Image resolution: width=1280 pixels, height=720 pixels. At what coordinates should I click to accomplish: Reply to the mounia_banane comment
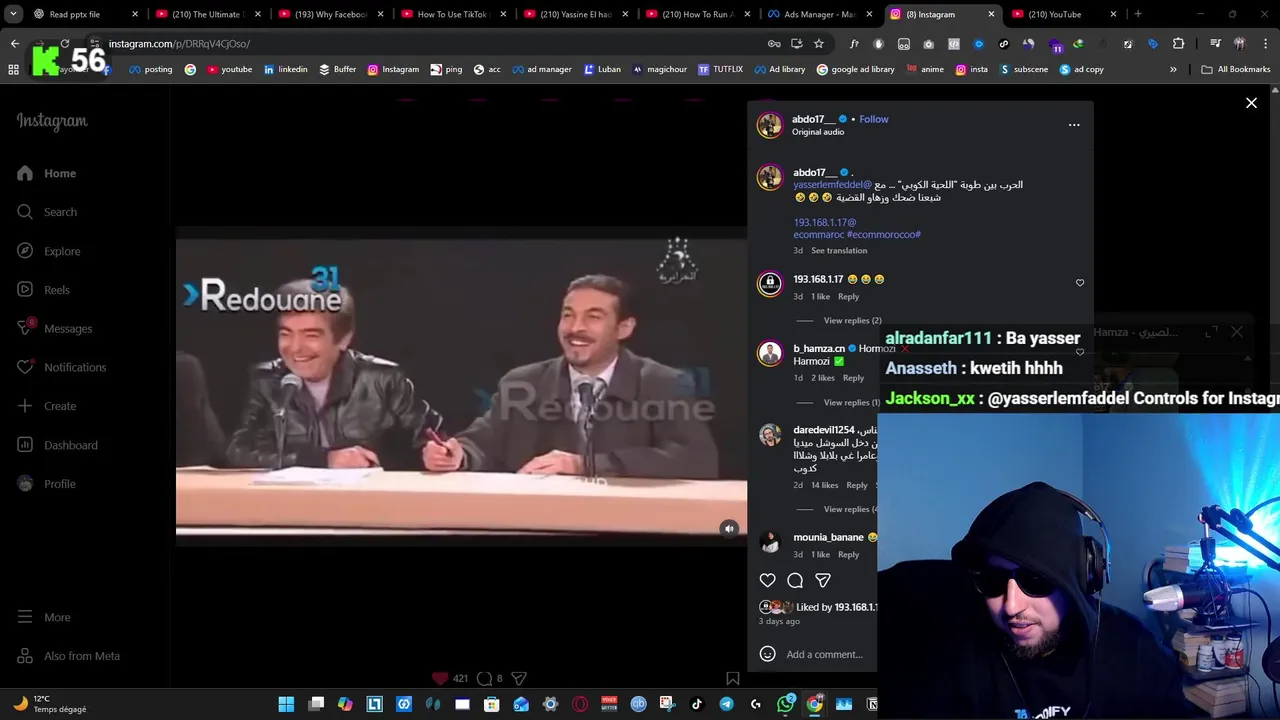click(848, 555)
